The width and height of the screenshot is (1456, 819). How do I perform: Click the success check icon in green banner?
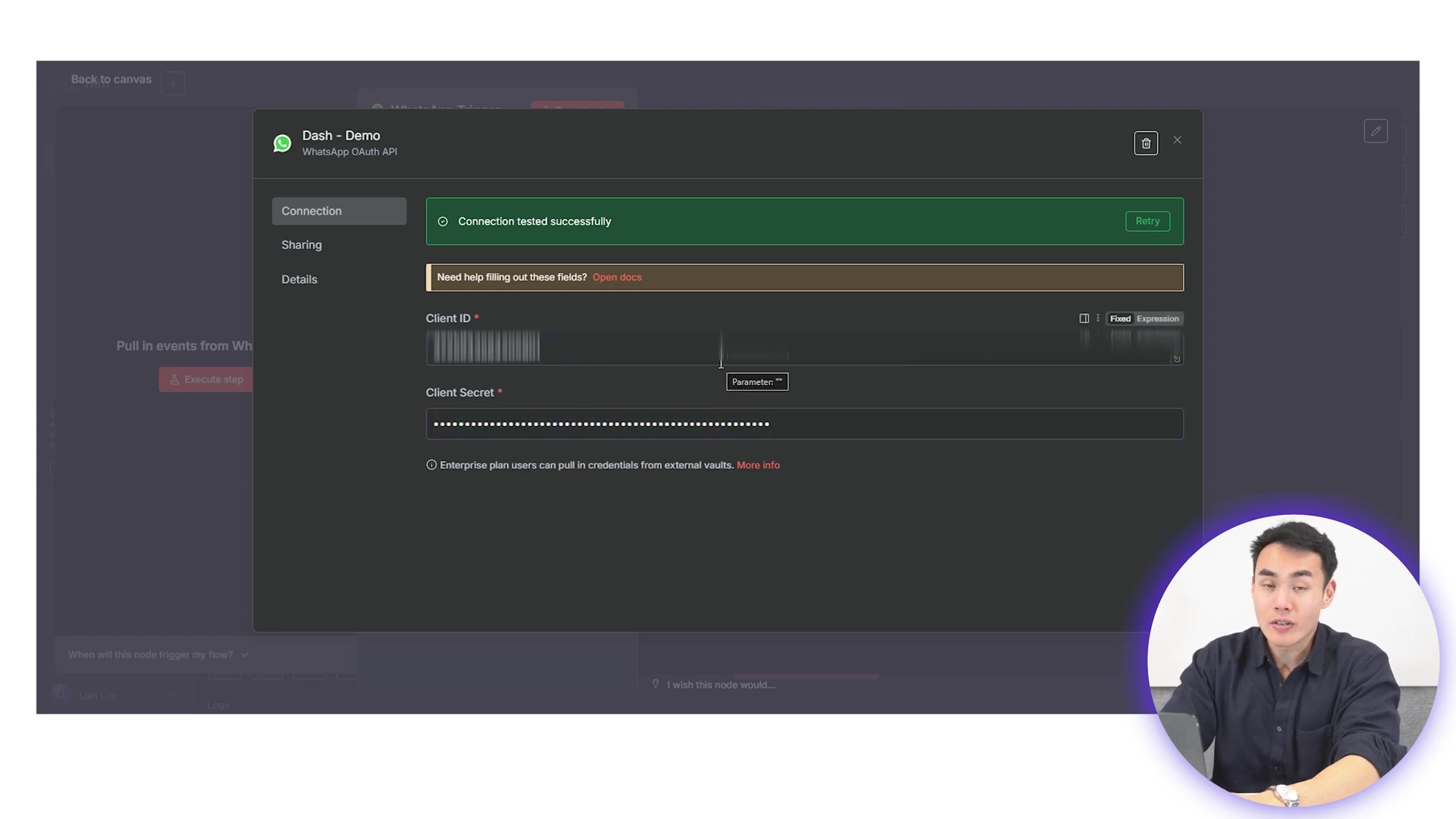(443, 221)
